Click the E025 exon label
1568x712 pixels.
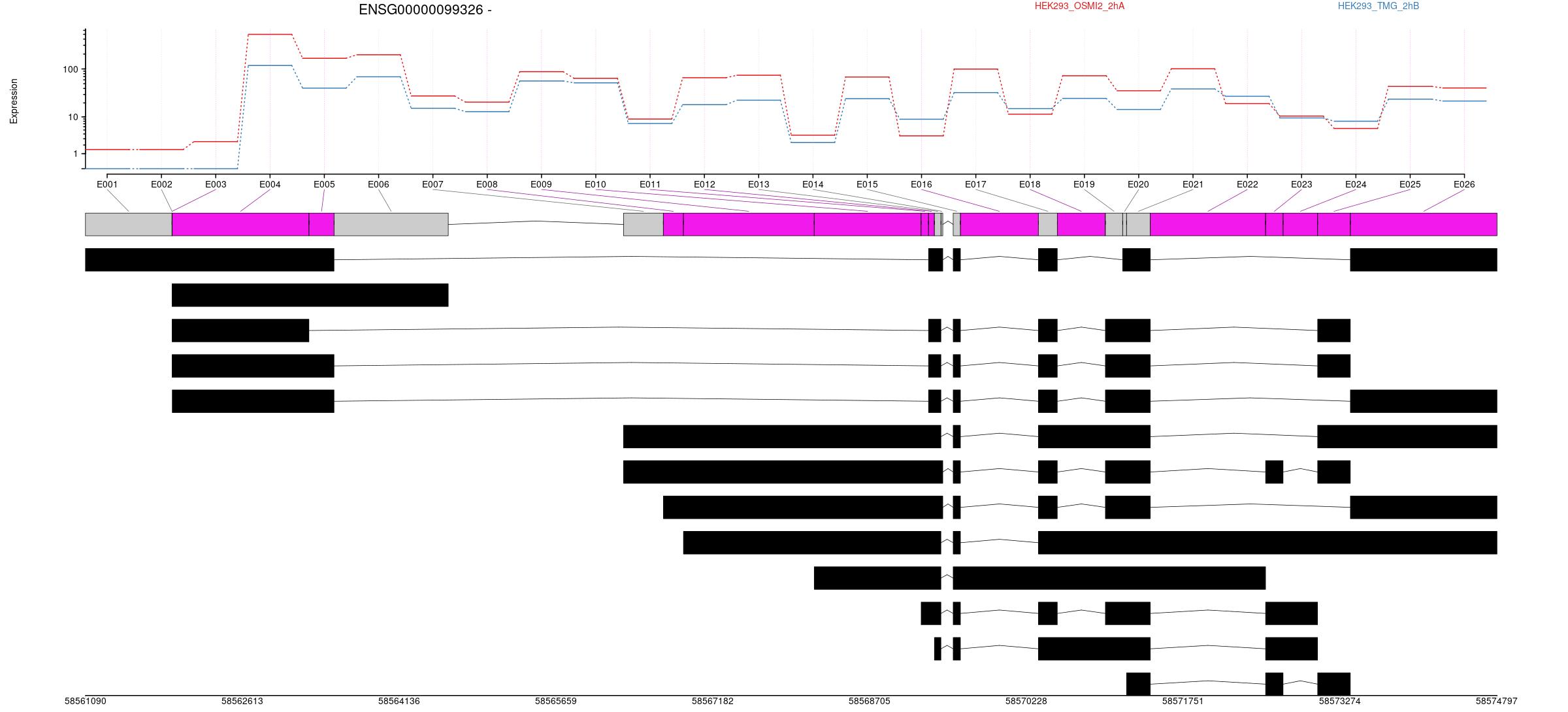(1410, 184)
